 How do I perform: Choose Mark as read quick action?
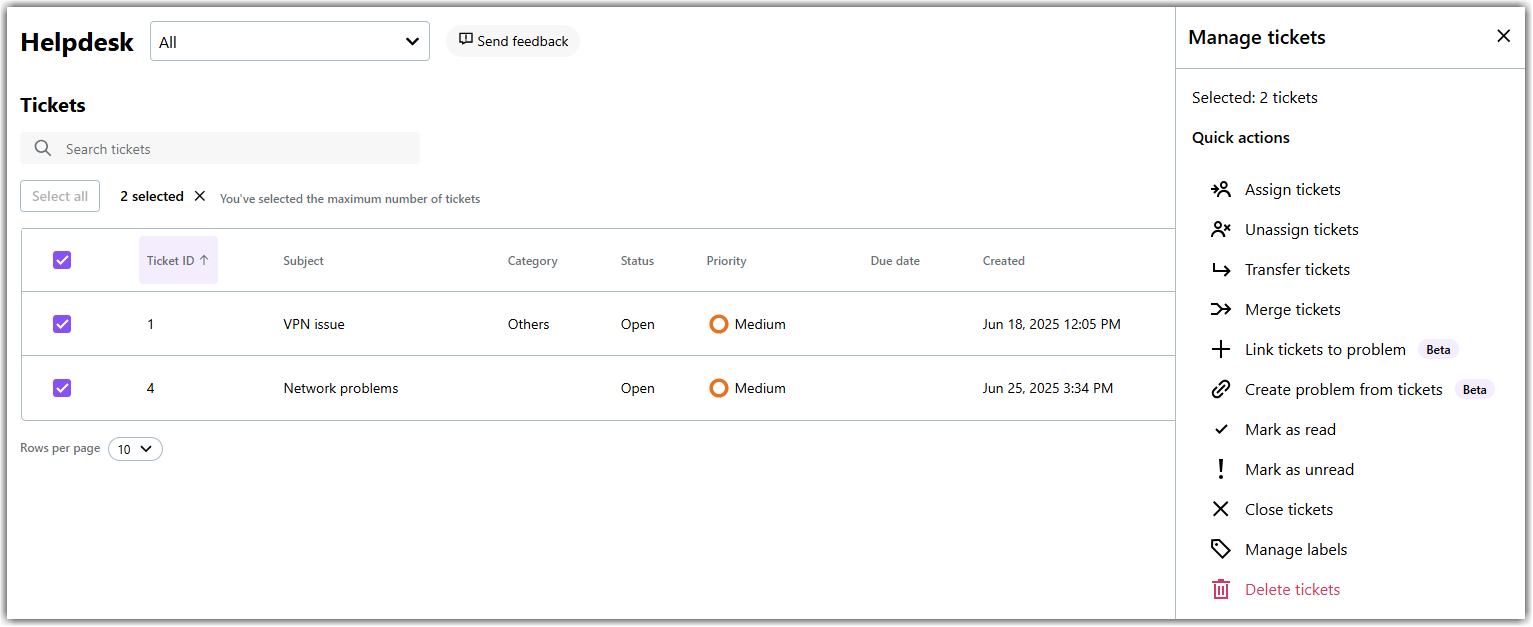tap(1289, 429)
